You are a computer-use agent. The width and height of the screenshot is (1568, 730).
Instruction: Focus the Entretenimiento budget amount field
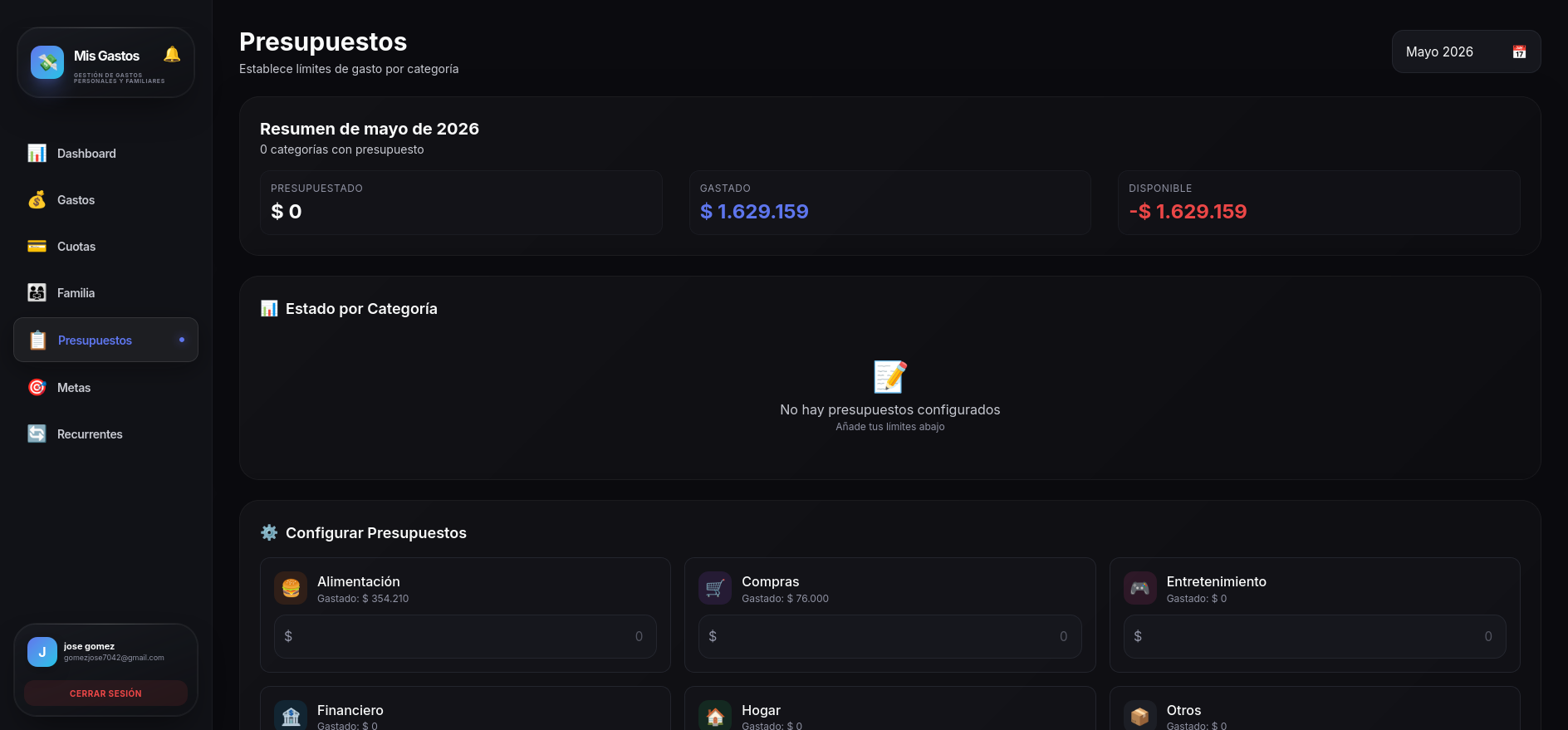coord(1315,637)
